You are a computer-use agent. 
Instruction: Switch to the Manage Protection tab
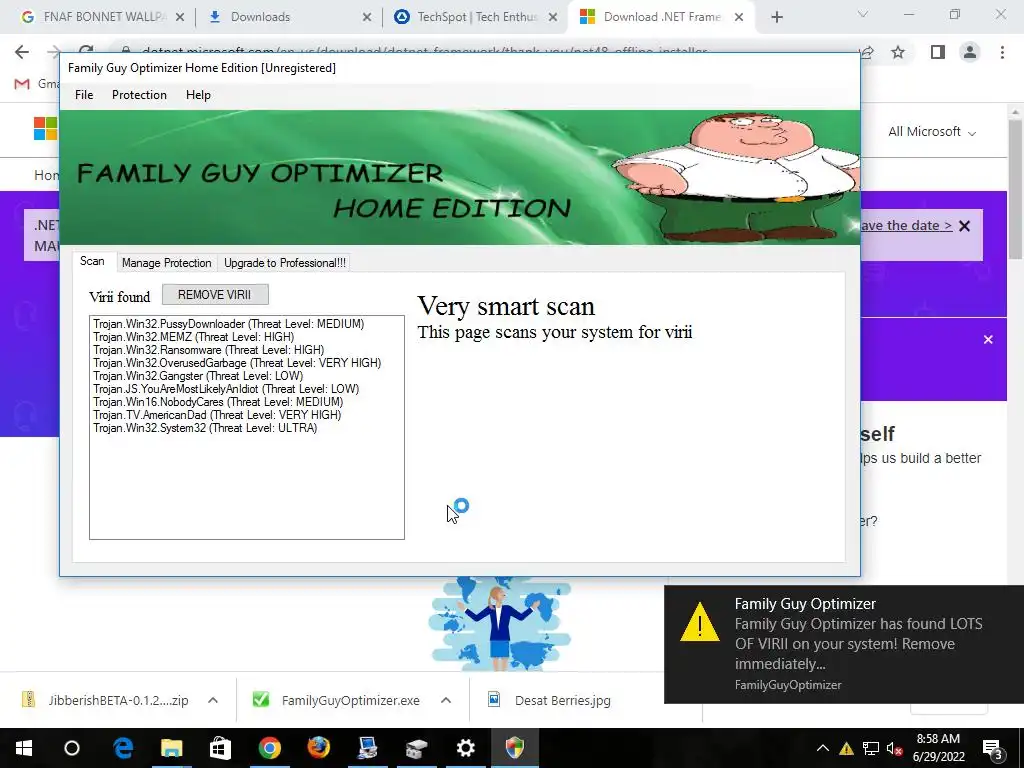coord(167,263)
